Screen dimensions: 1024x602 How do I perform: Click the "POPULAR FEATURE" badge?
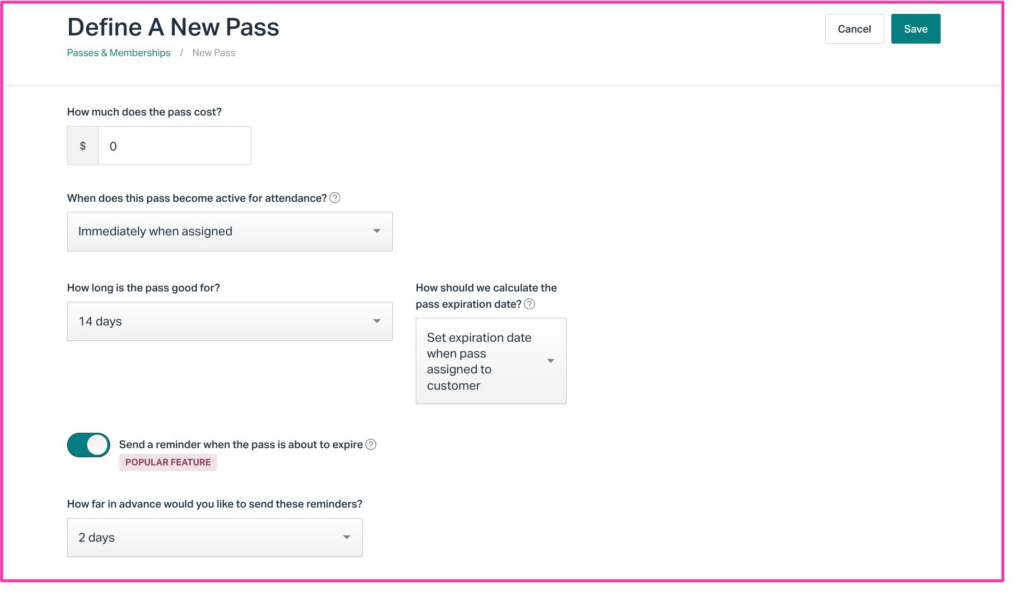point(168,463)
